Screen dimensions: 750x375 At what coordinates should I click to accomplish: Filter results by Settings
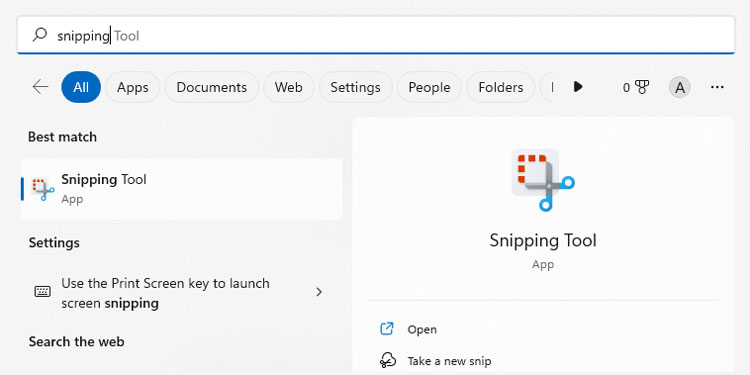355,87
